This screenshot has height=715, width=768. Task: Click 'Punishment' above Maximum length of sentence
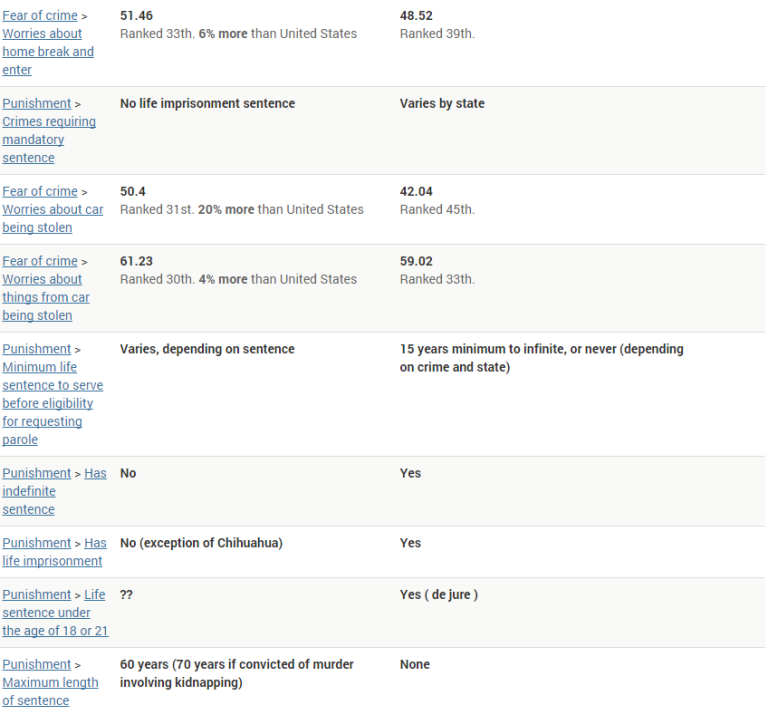(x=37, y=665)
